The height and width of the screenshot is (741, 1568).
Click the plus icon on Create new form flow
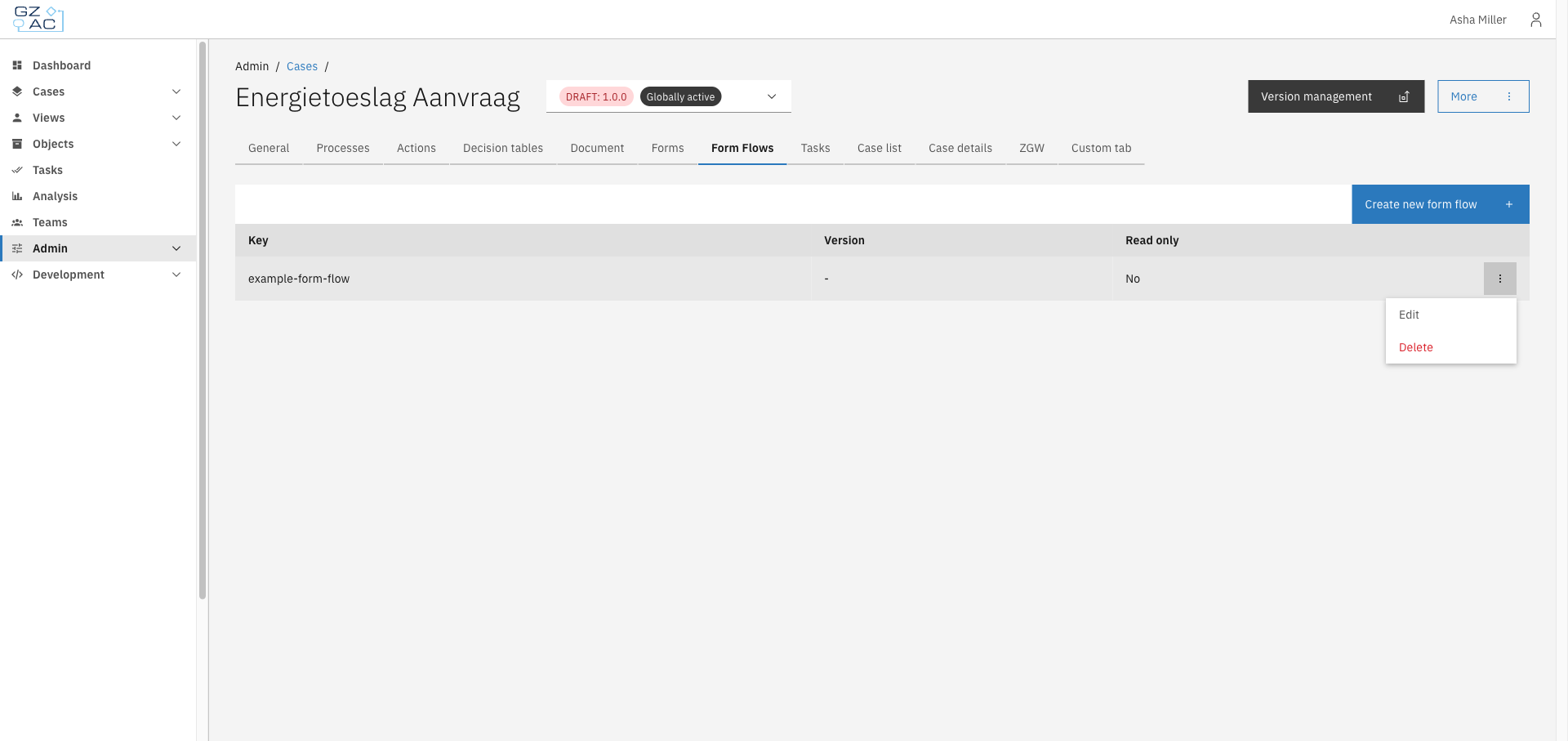pyautogui.click(x=1509, y=204)
